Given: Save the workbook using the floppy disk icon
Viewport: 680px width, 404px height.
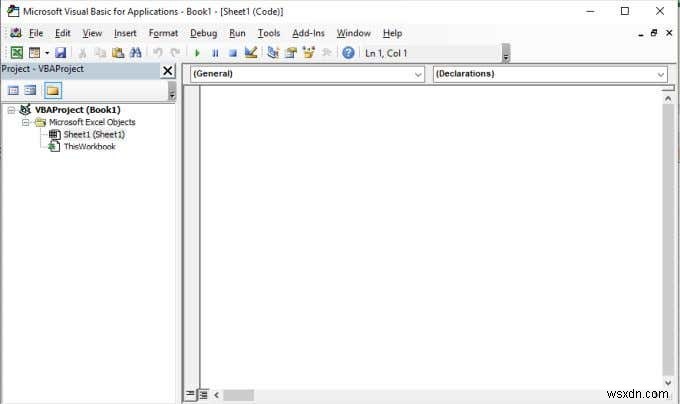Looking at the screenshot, I should click(x=61, y=53).
